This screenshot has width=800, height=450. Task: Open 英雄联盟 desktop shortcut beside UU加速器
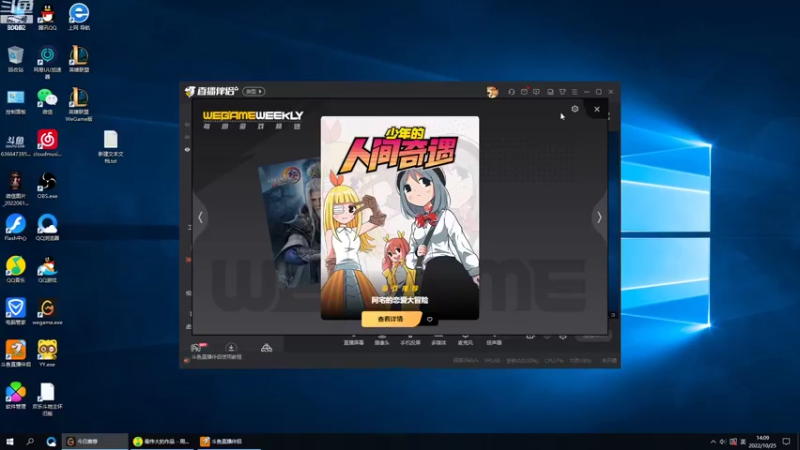[79, 59]
